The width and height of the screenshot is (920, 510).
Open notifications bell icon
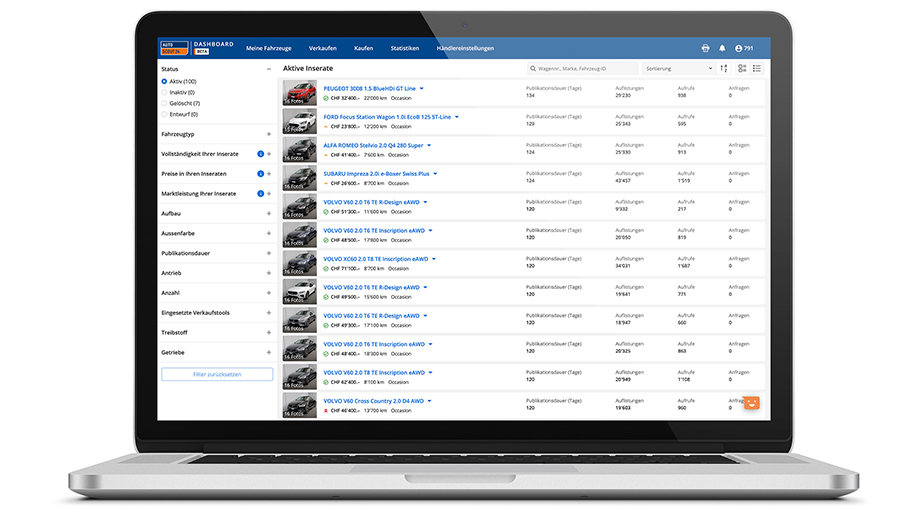tap(722, 48)
